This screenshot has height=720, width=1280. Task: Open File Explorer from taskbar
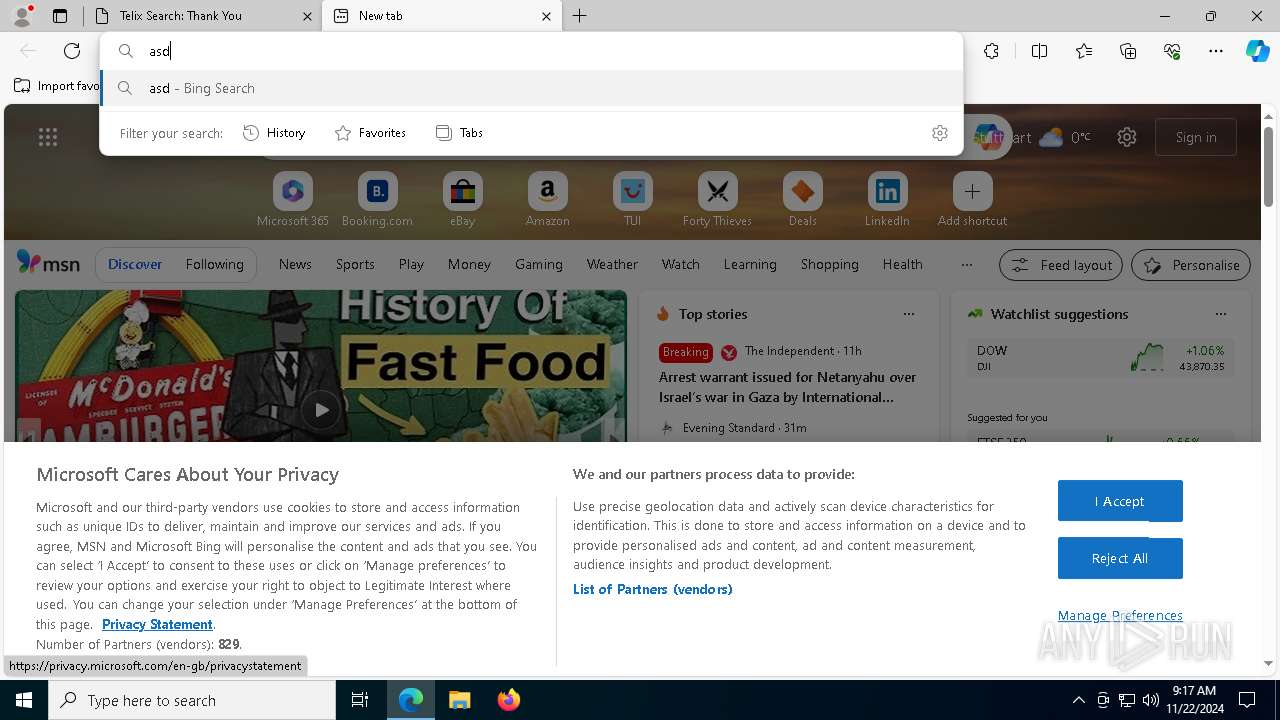[459, 700]
